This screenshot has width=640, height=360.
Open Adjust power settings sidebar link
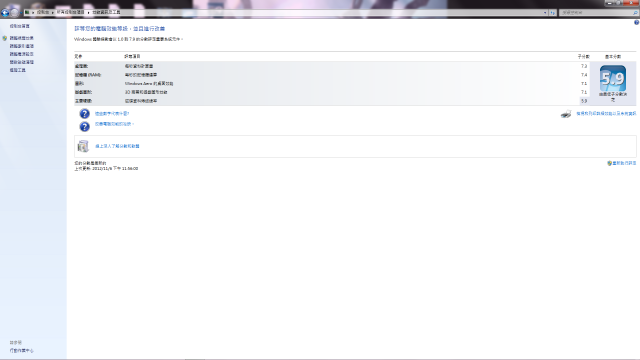point(22,54)
